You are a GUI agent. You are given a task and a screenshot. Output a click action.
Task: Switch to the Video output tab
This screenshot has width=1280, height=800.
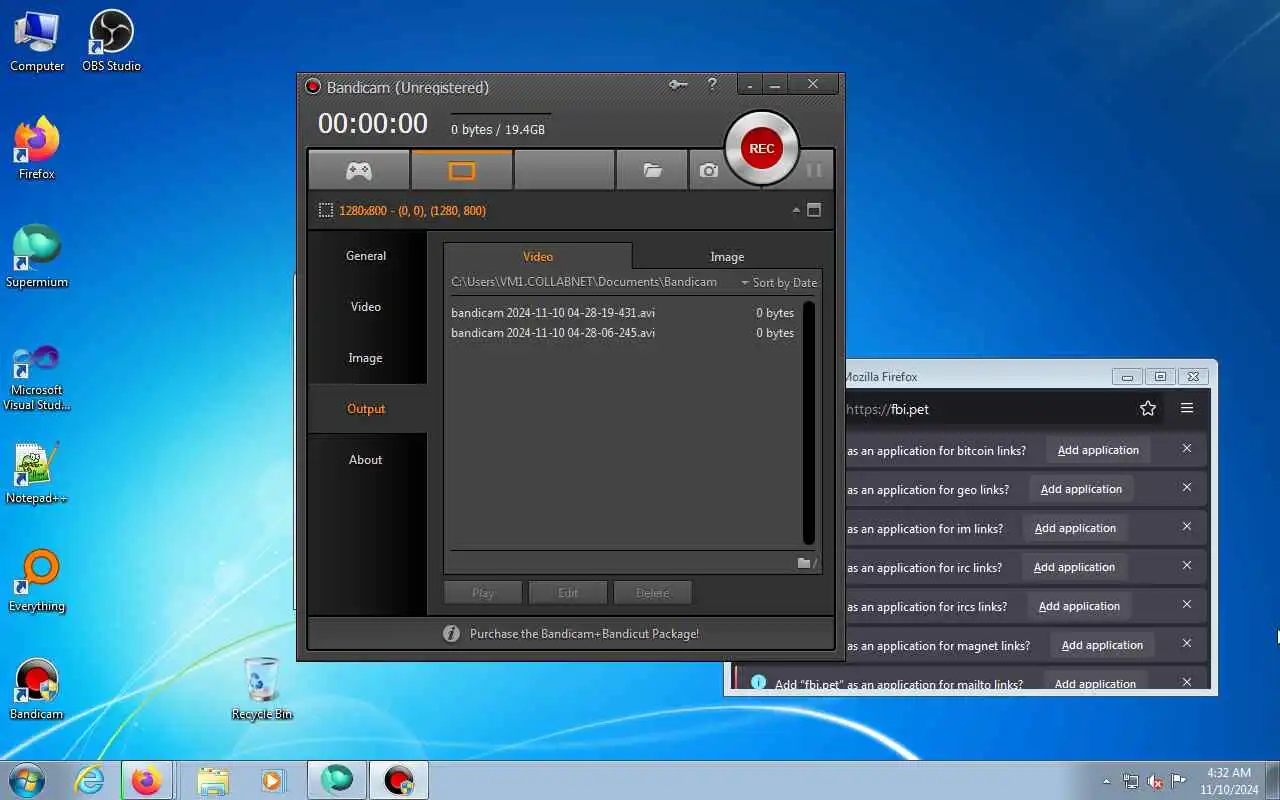[538, 256]
